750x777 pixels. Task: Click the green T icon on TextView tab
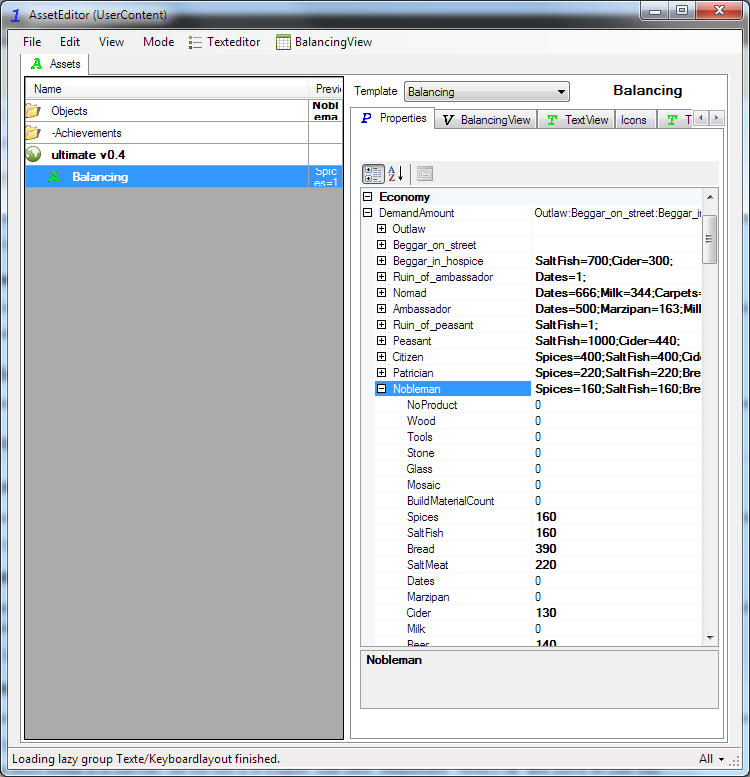click(552, 120)
